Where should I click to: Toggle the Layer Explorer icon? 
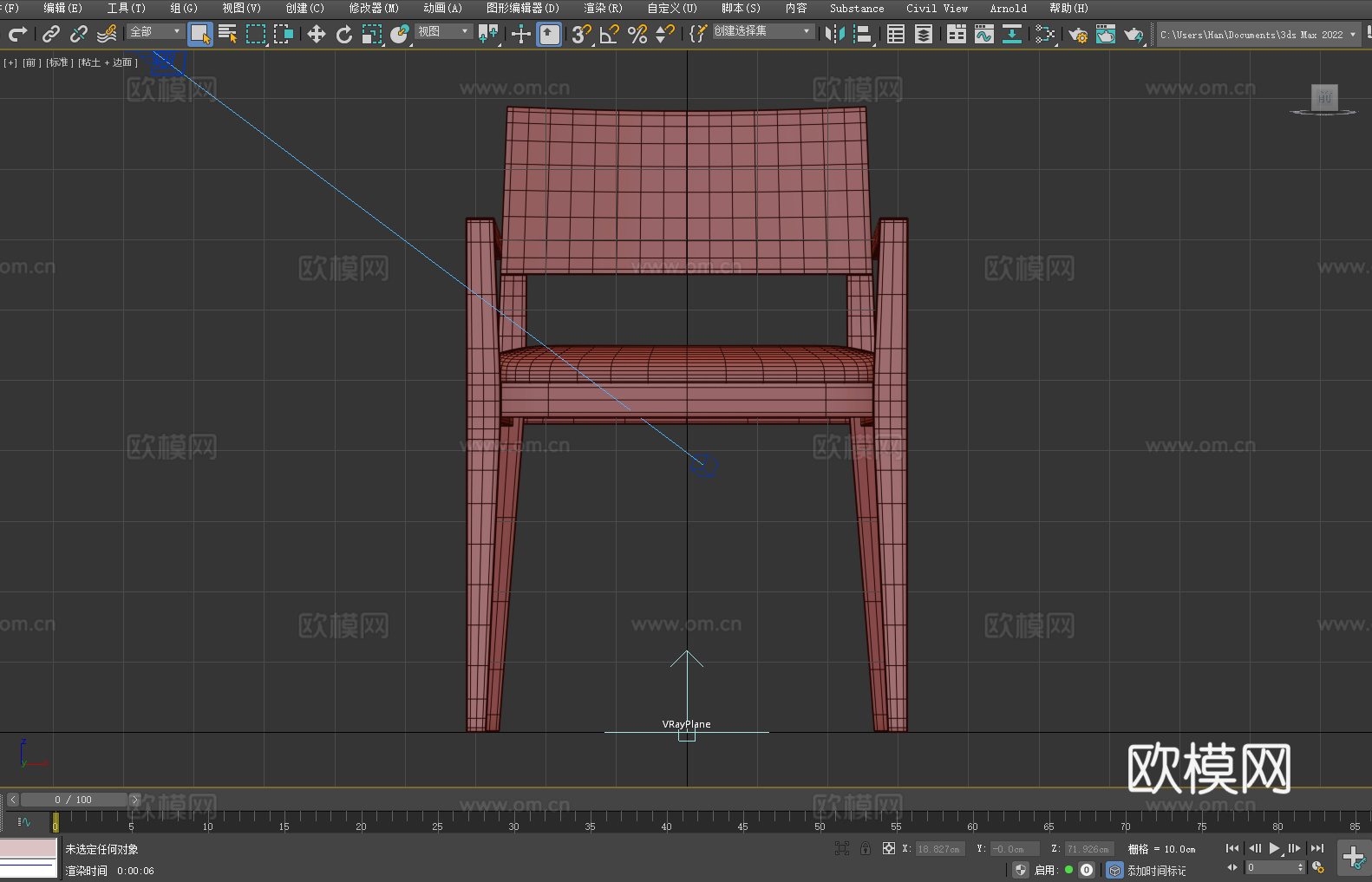click(924, 34)
